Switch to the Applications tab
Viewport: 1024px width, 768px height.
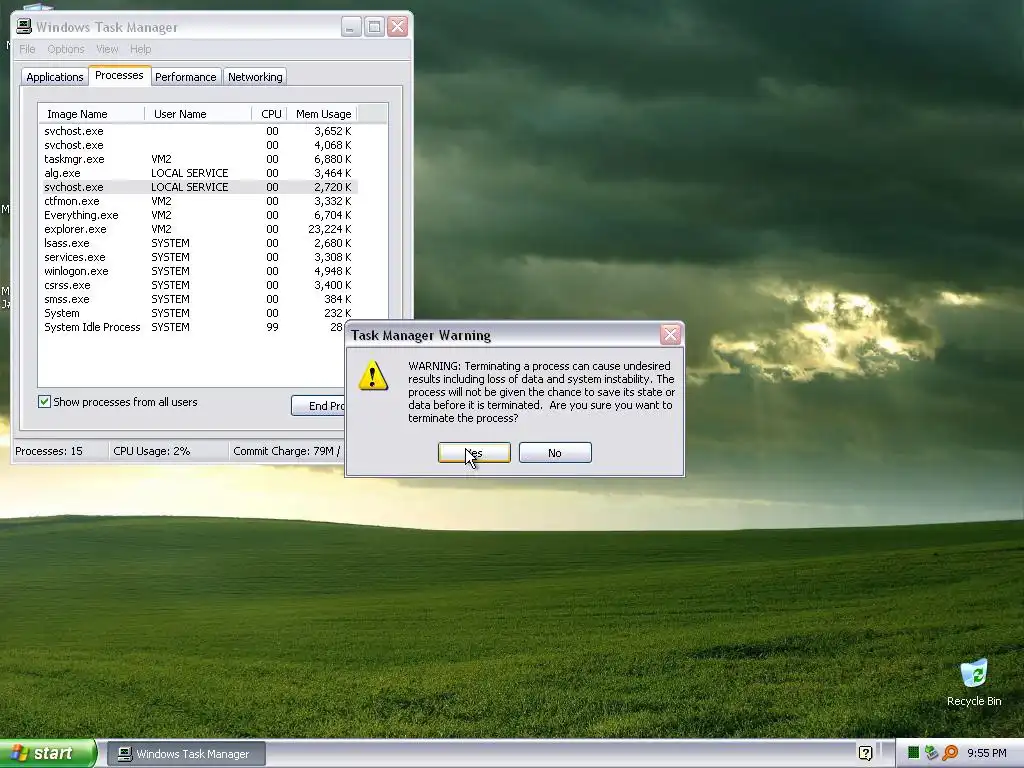coord(55,77)
